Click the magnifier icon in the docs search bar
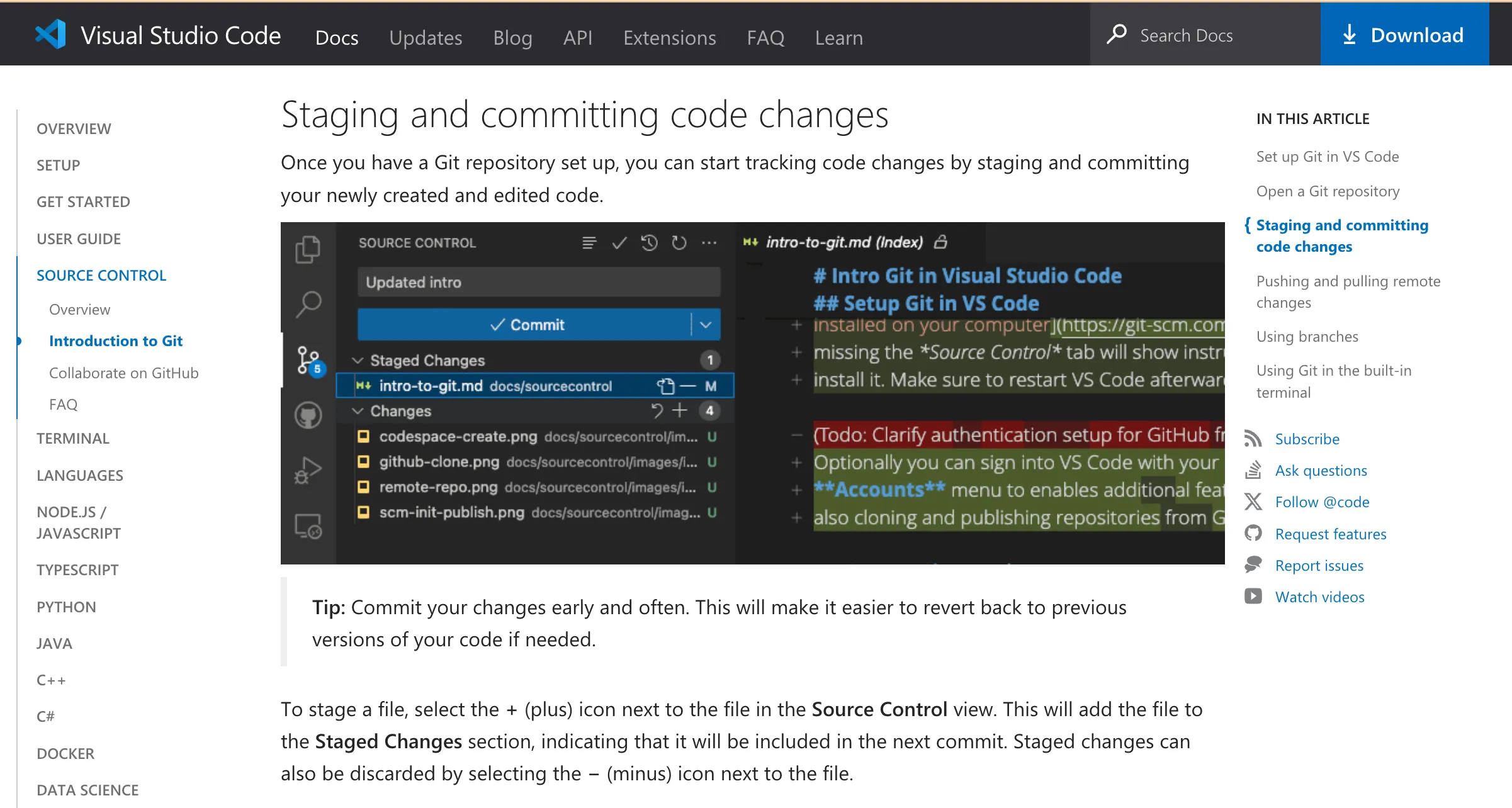Viewport: 1512px width, 808px height. coord(1117,35)
